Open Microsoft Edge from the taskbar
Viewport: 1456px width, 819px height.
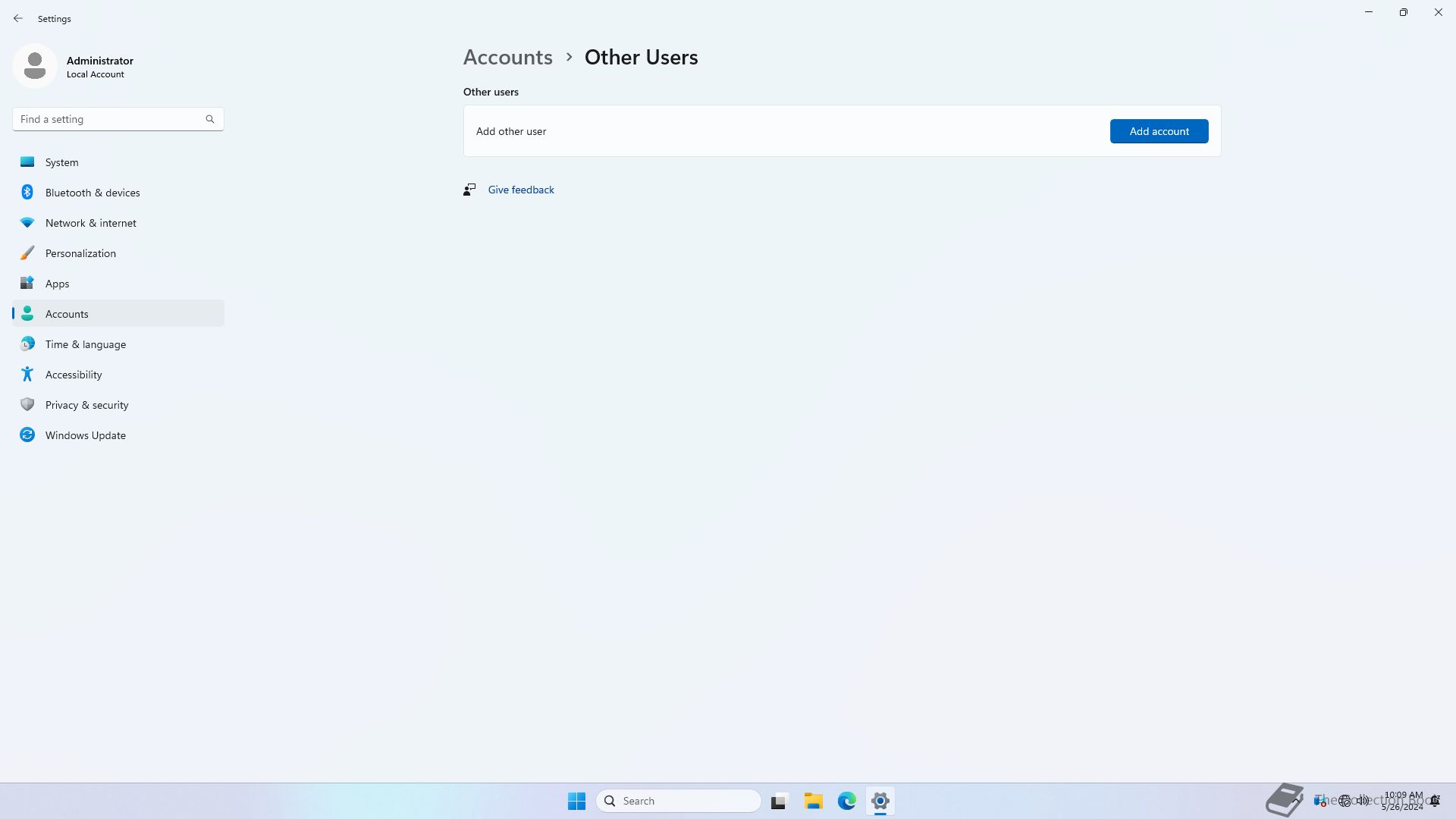[846, 801]
